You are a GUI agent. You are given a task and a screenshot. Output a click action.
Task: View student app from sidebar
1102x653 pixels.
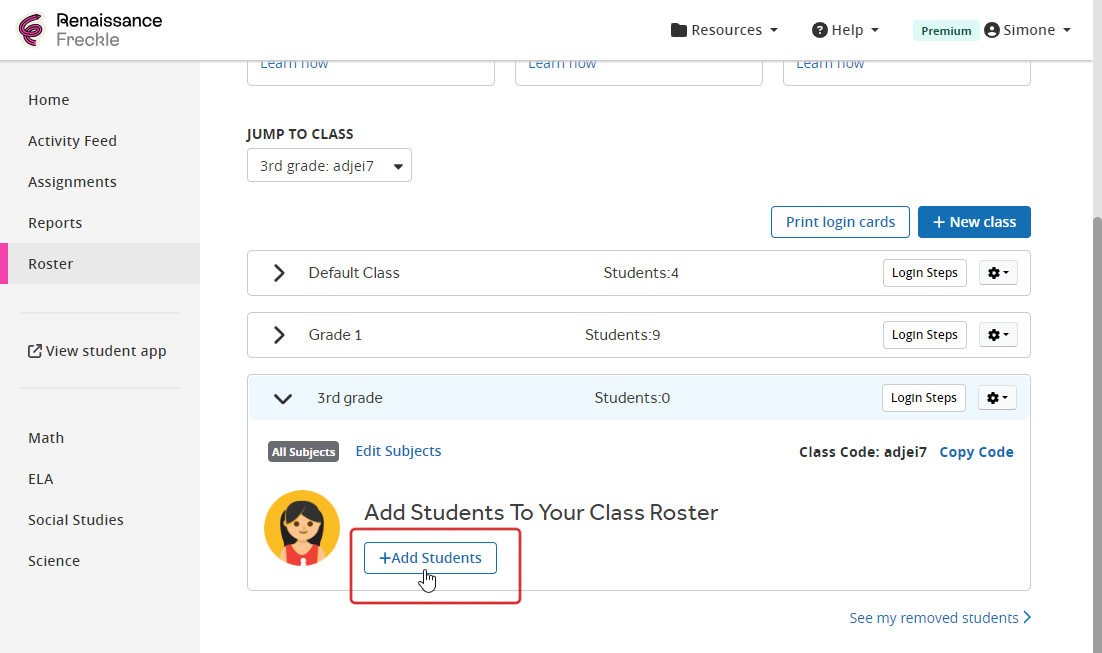click(x=97, y=351)
